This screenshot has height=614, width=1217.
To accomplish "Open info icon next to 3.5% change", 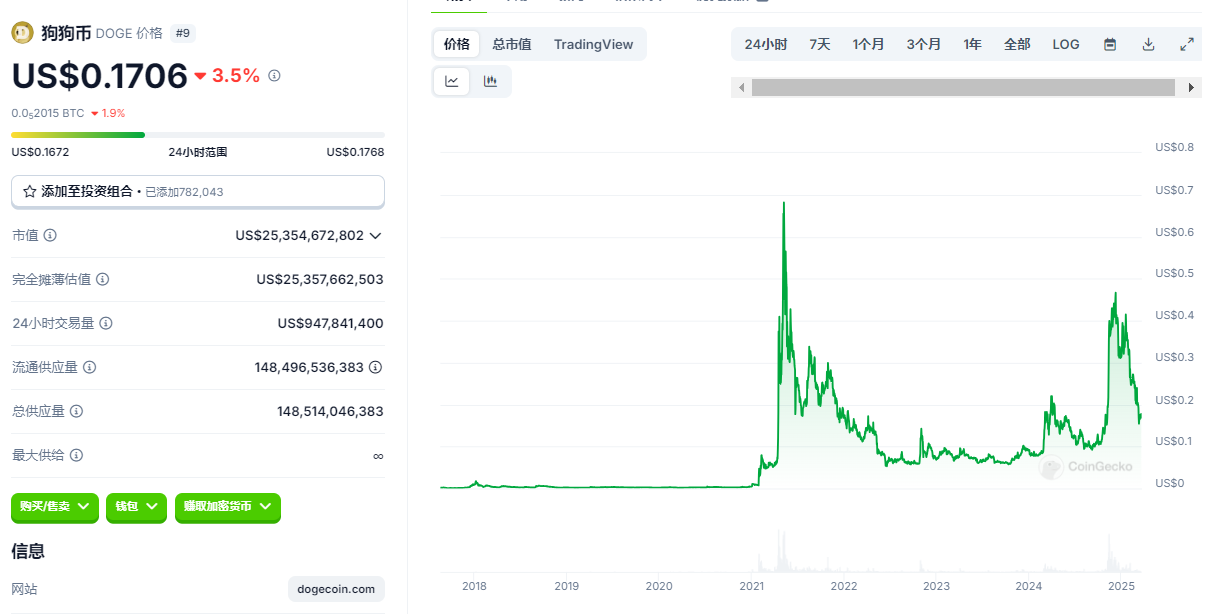I will point(275,75).
